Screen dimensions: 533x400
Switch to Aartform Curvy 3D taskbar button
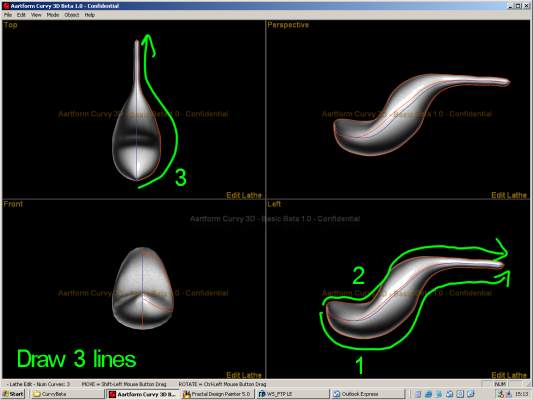point(143,394)
